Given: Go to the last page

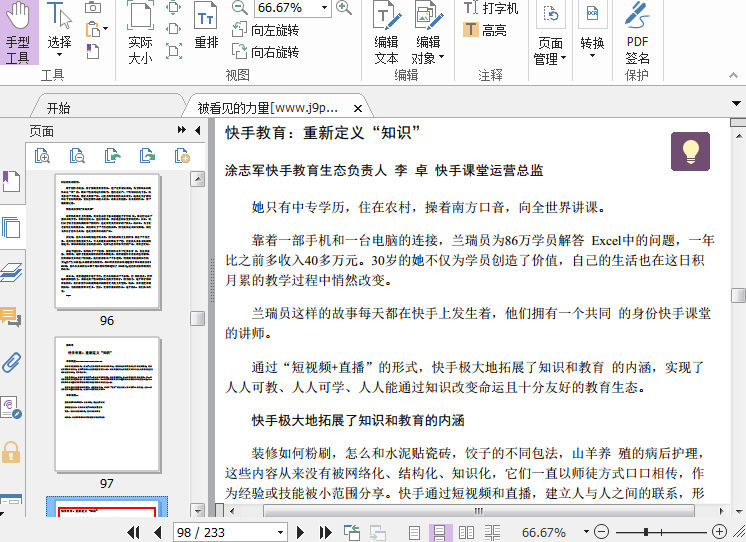Looking at the screenshot, I should (x=325, y=532).
